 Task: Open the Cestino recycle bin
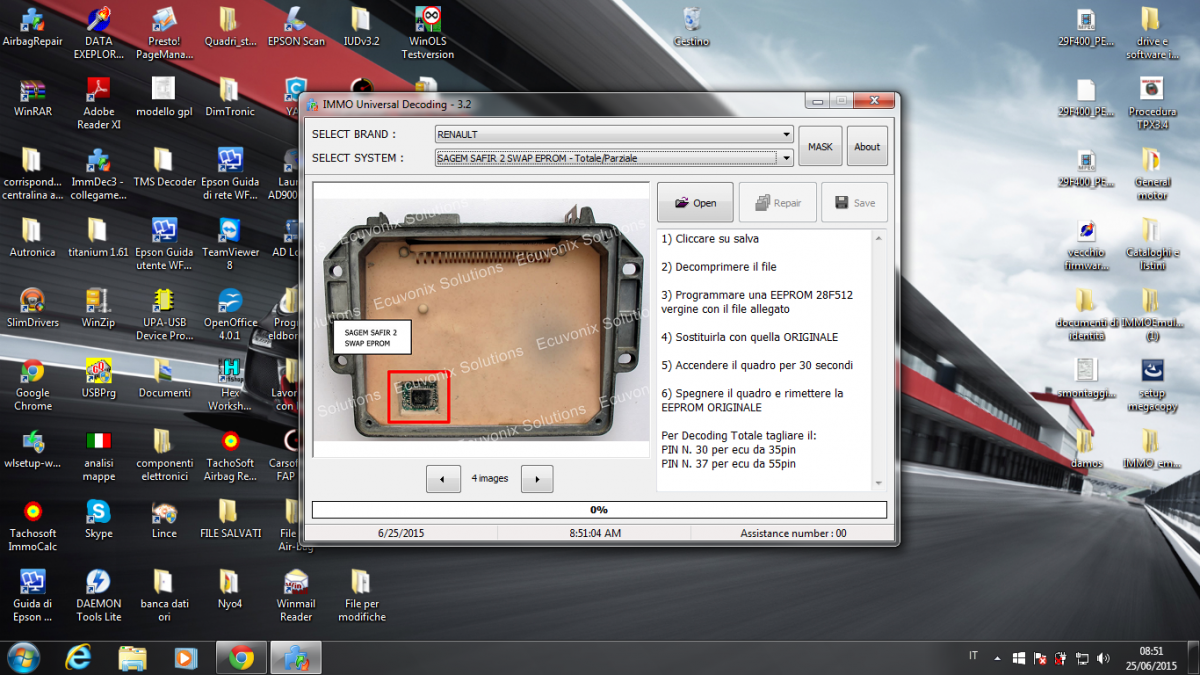coord(691,28)
